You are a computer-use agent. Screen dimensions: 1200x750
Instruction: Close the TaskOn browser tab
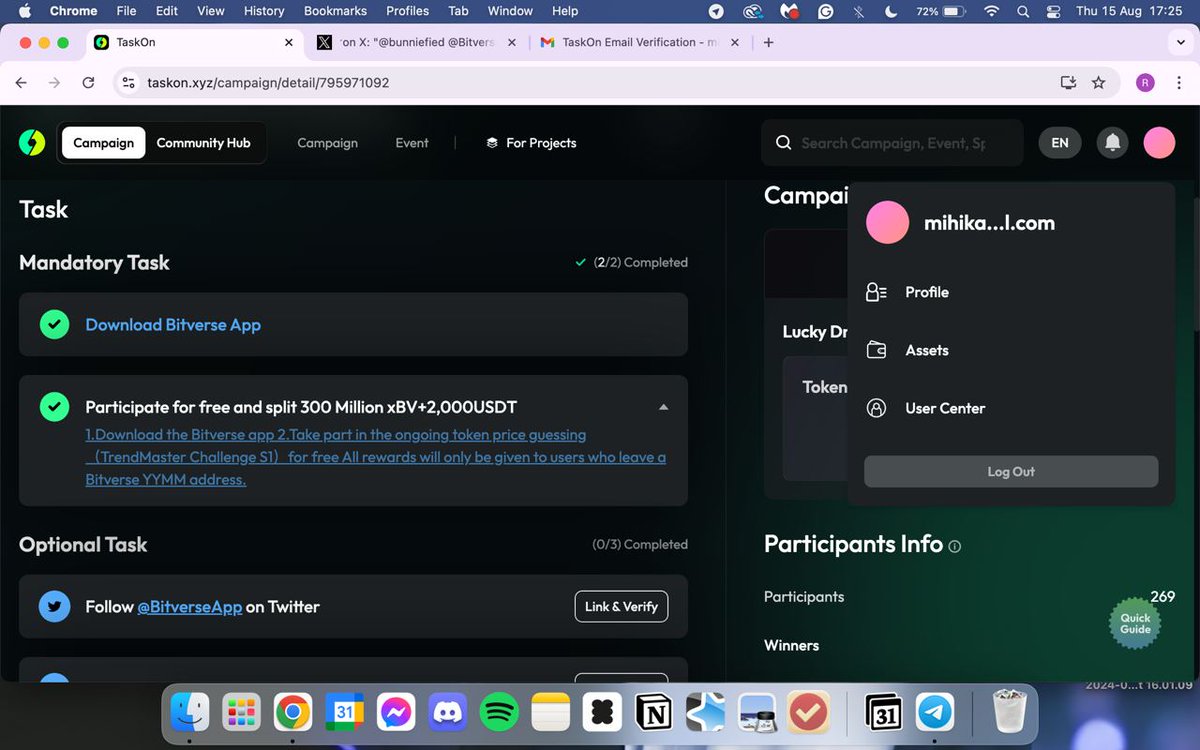click(x=289, y=43)
